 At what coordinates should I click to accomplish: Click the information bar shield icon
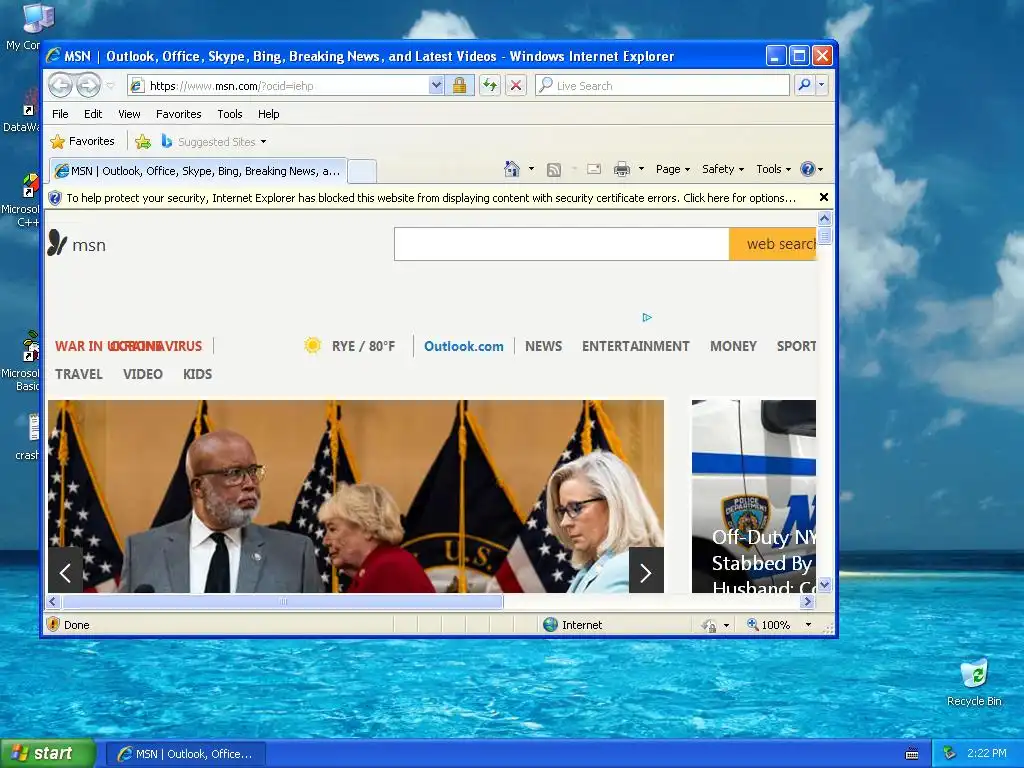click(x=56, y=198)
